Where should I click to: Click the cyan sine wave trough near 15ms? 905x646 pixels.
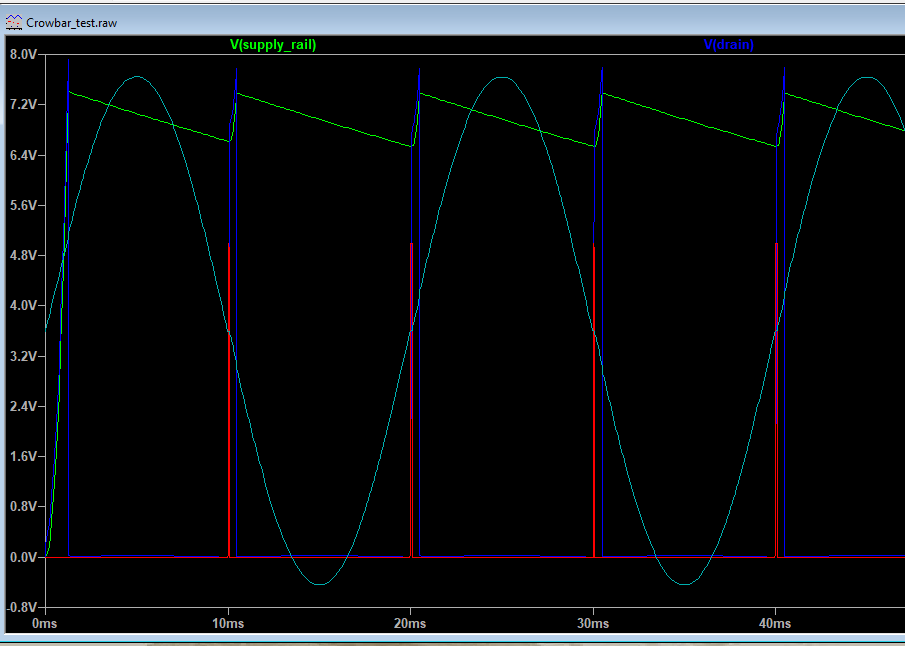(319, 583)
